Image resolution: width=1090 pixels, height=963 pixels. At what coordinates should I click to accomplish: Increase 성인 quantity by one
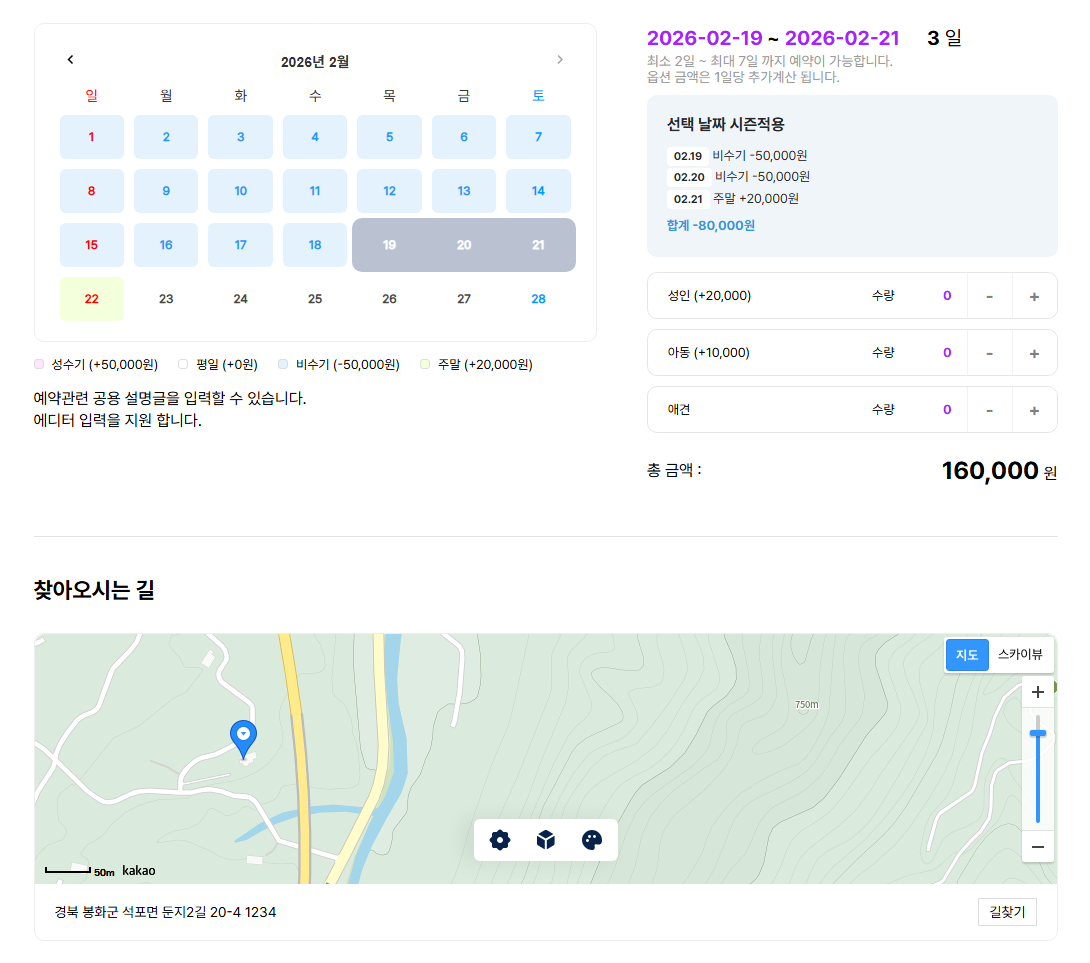(1034, 296)
